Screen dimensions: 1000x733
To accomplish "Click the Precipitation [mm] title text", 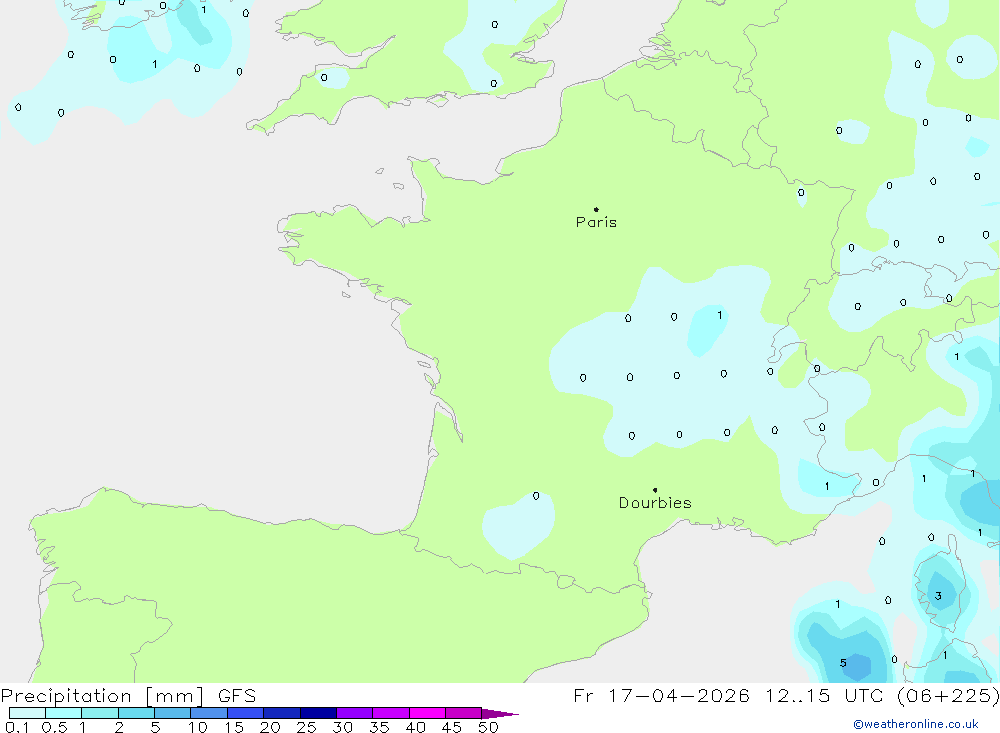I will click(x=102, y=696).
